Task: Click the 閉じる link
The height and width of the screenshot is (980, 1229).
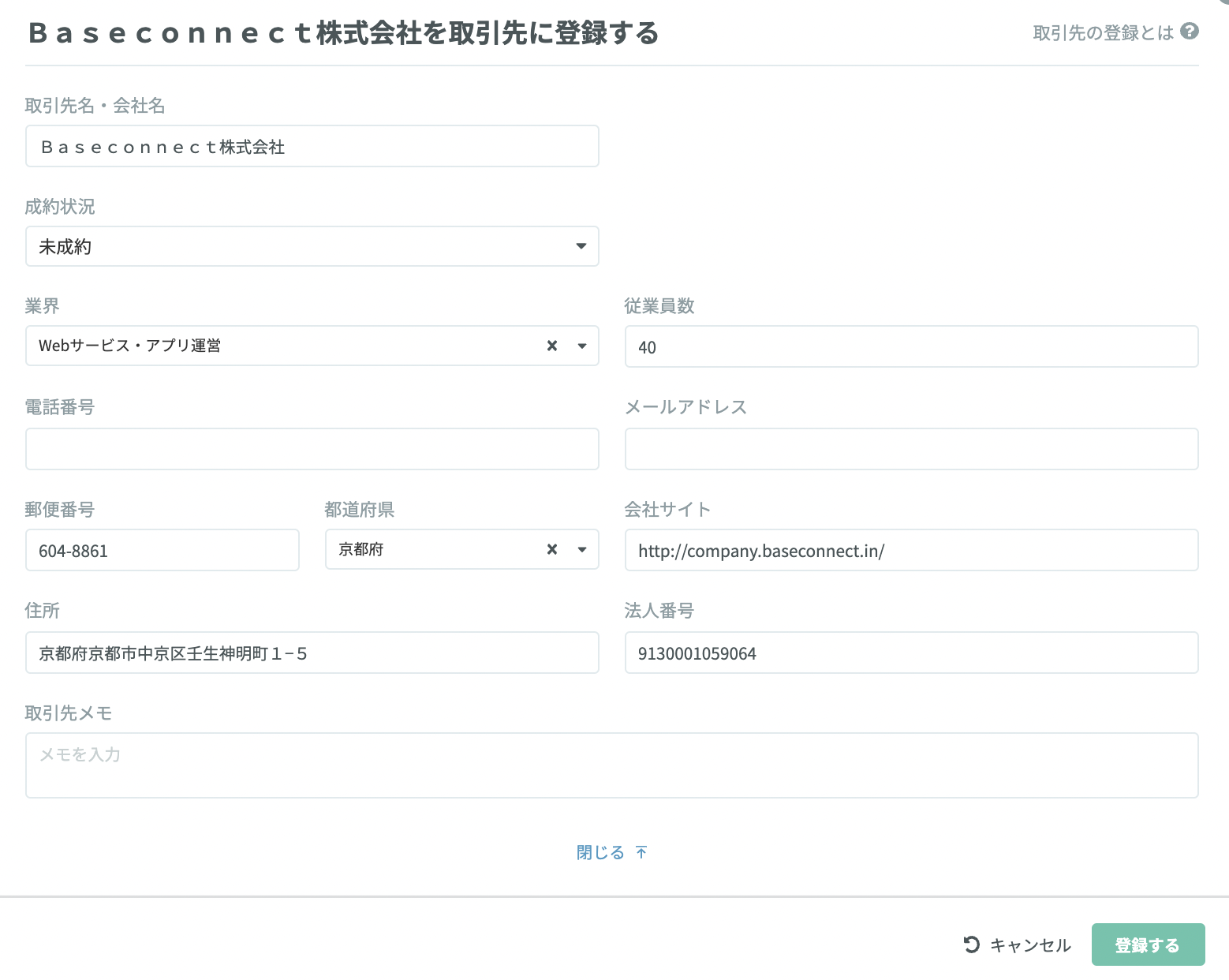Action: tap(600, 852)
